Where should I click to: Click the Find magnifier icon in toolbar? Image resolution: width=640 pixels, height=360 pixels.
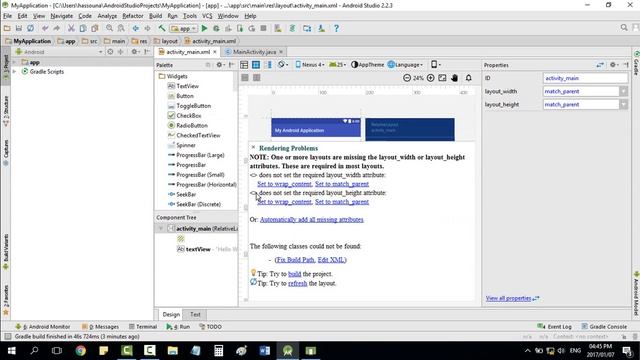(x=109, y=28)
